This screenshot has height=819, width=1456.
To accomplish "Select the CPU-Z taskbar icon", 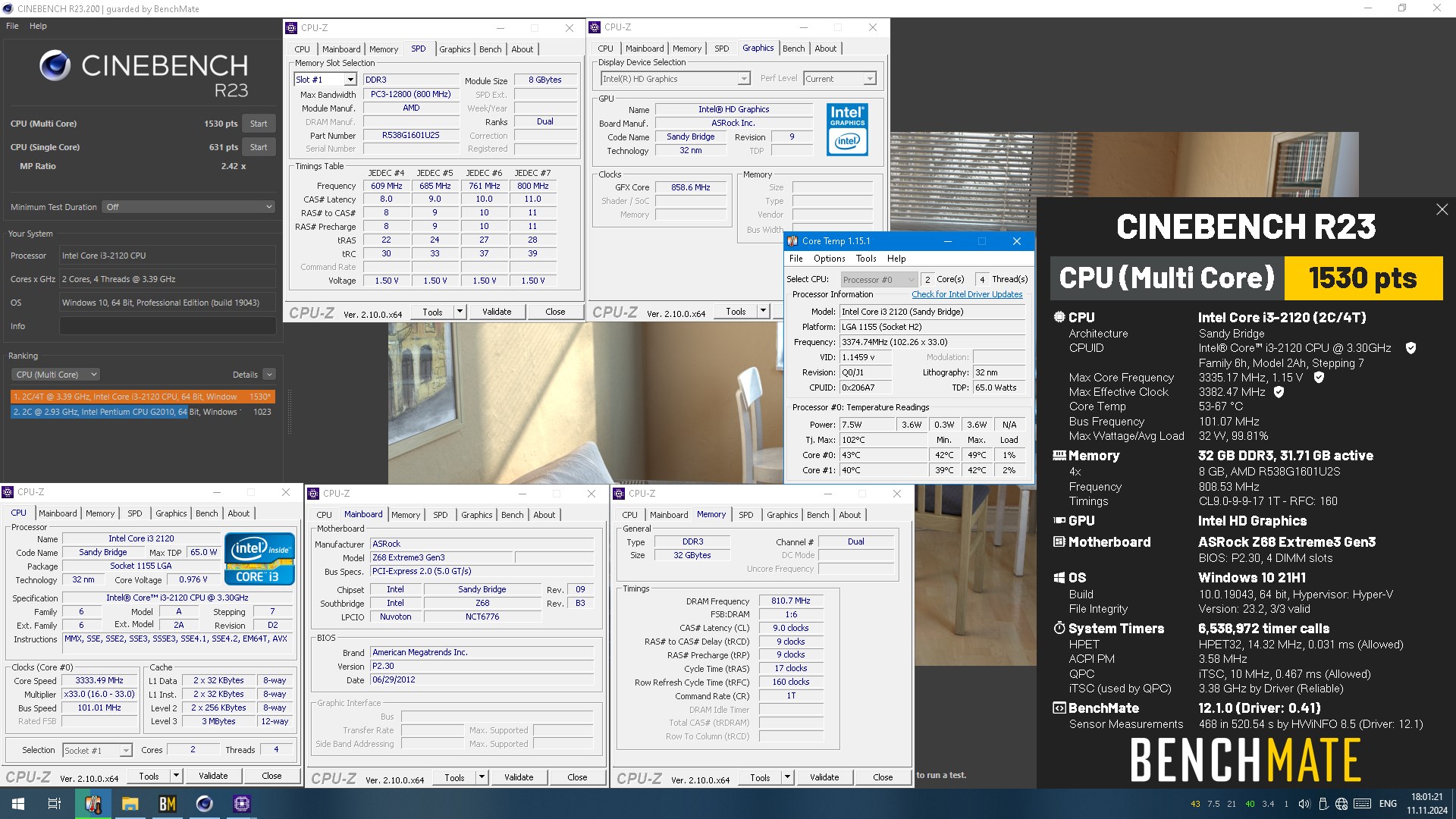I will click(x=242, y=804).
